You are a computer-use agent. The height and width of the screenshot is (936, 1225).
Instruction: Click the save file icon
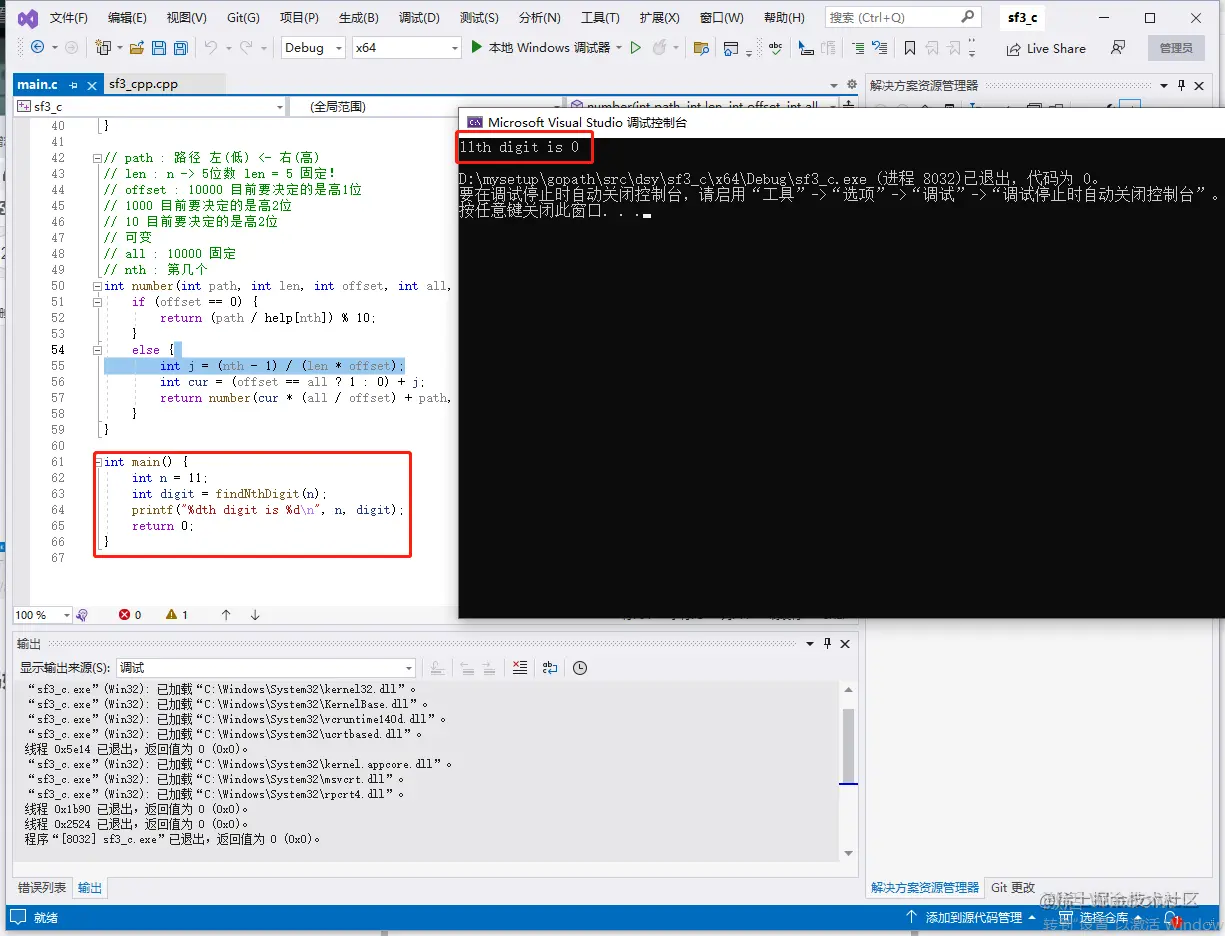159,47
